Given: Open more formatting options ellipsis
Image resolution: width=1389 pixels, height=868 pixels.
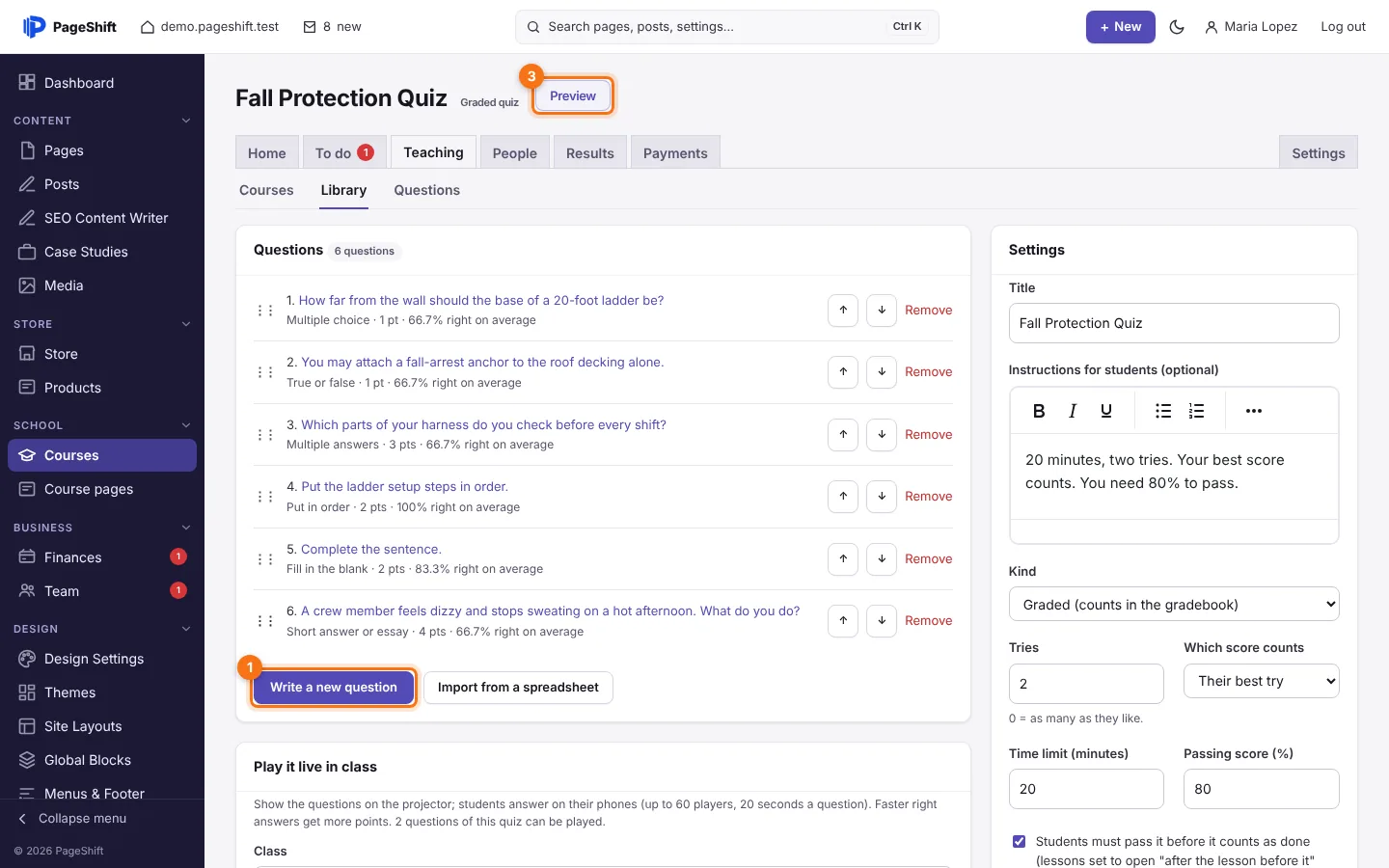Looking at the screenshot, I should pyautogui.click(x=1253, y=411).
